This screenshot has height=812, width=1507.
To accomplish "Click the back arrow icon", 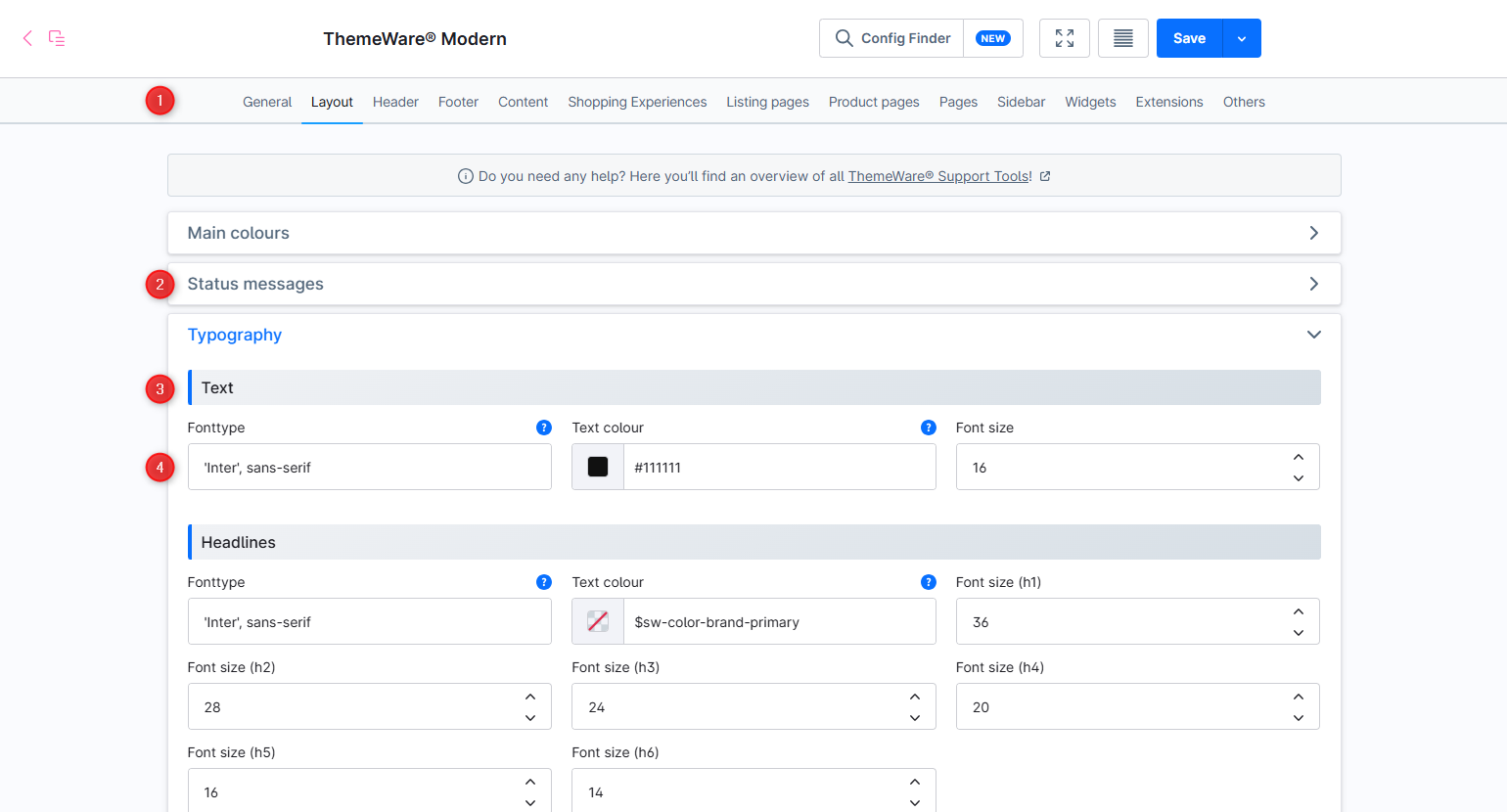I will (x=27, y=38).
